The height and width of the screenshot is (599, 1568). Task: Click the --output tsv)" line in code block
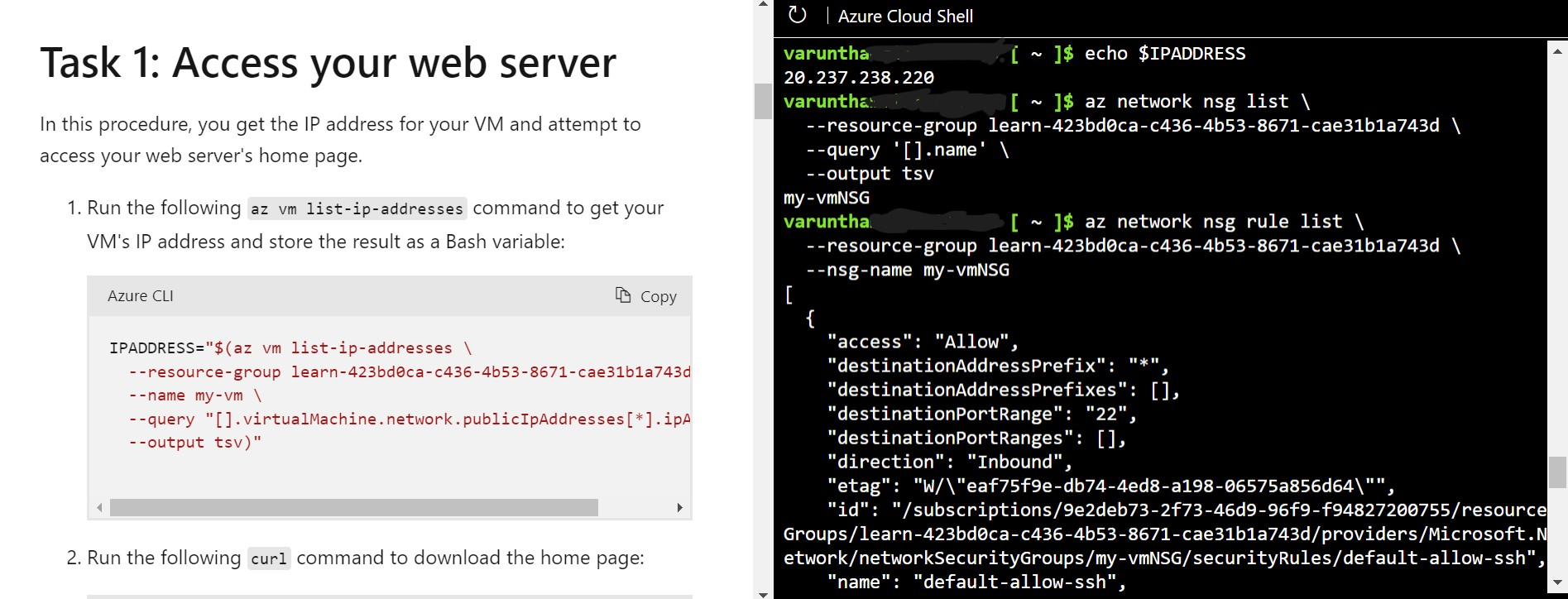[x=195, y=442]
